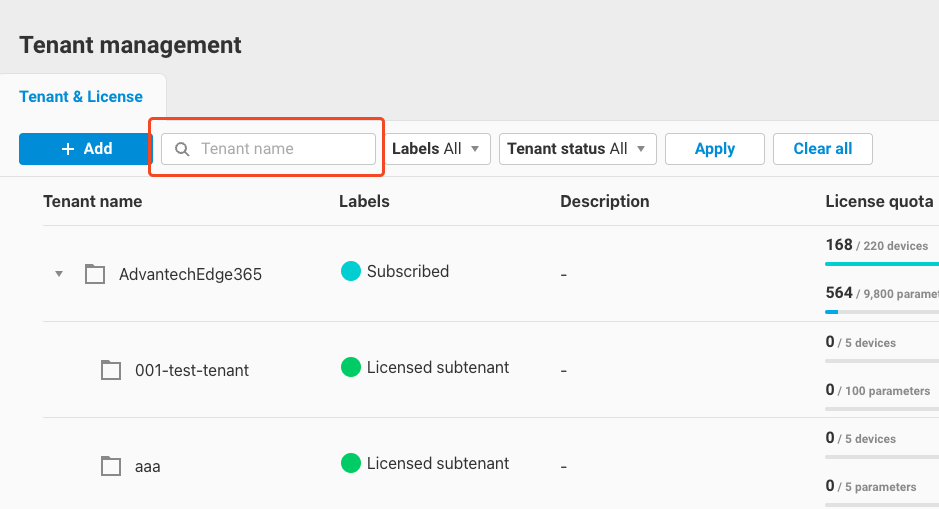
Task: Click the Labels column header
Action: click(x=364, y=201)
